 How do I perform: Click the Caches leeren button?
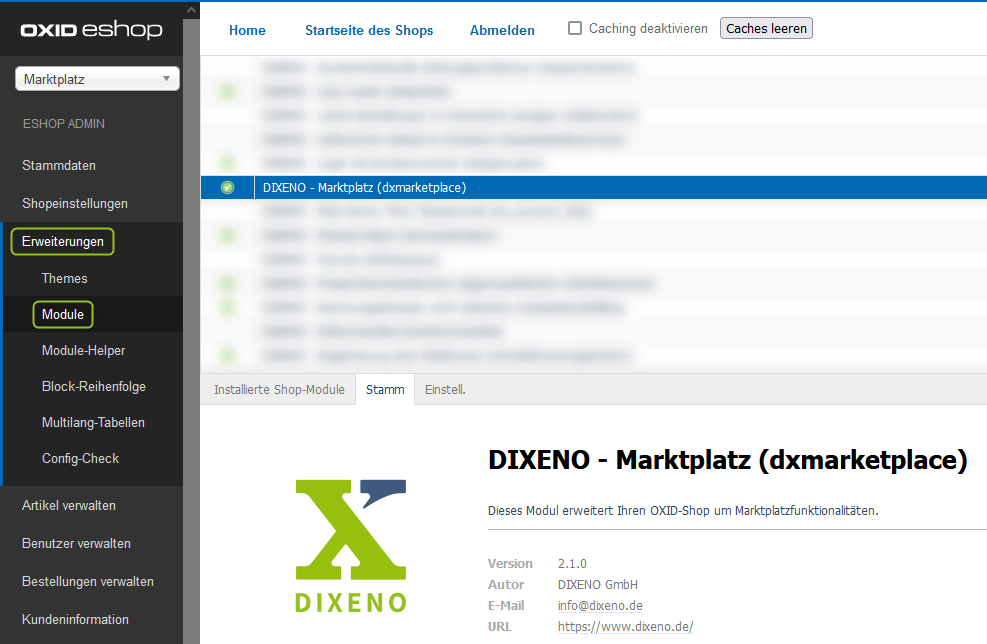766,28
